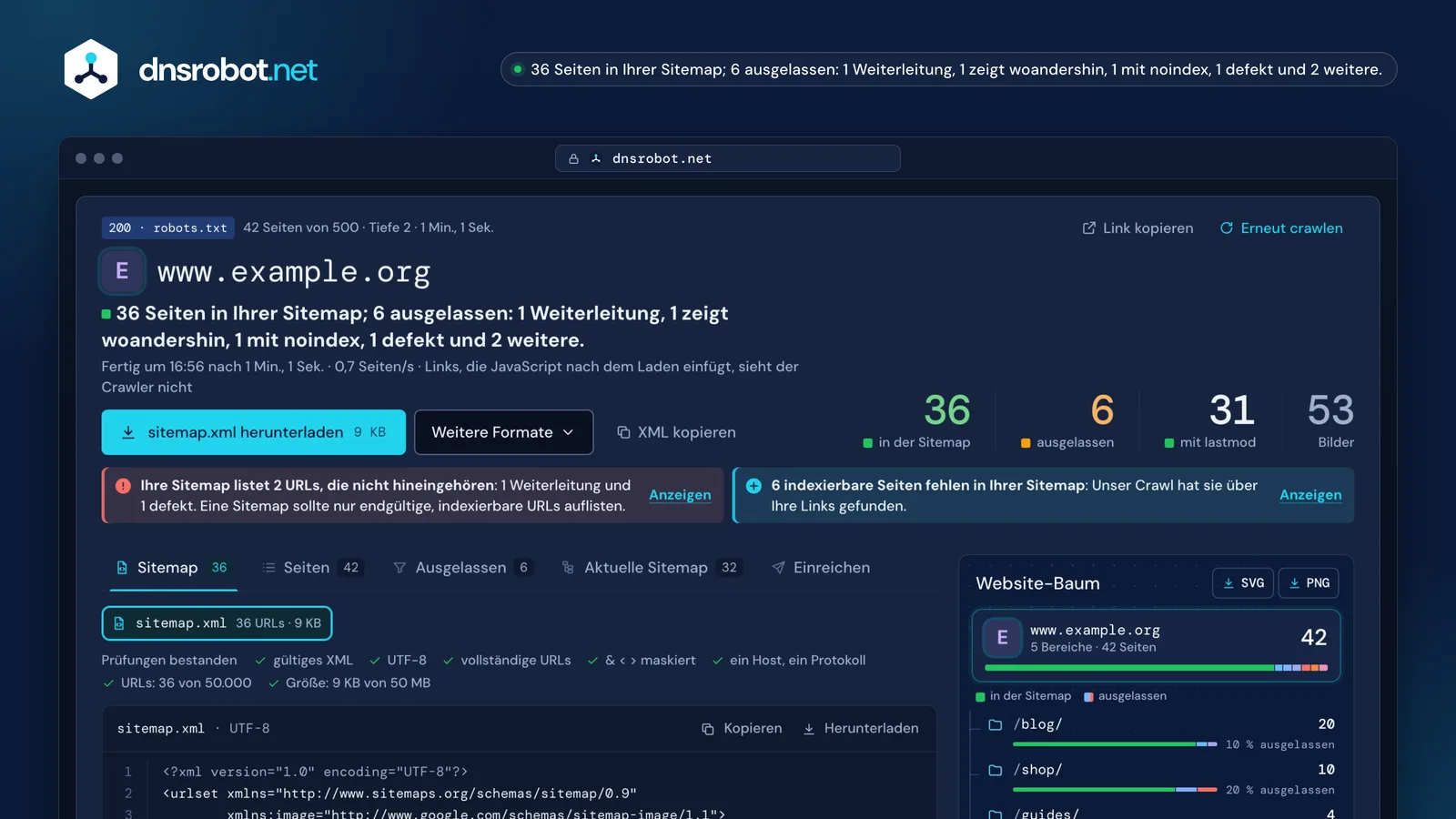
Task: Click the Seiten list icon
Action: (268, 568)
